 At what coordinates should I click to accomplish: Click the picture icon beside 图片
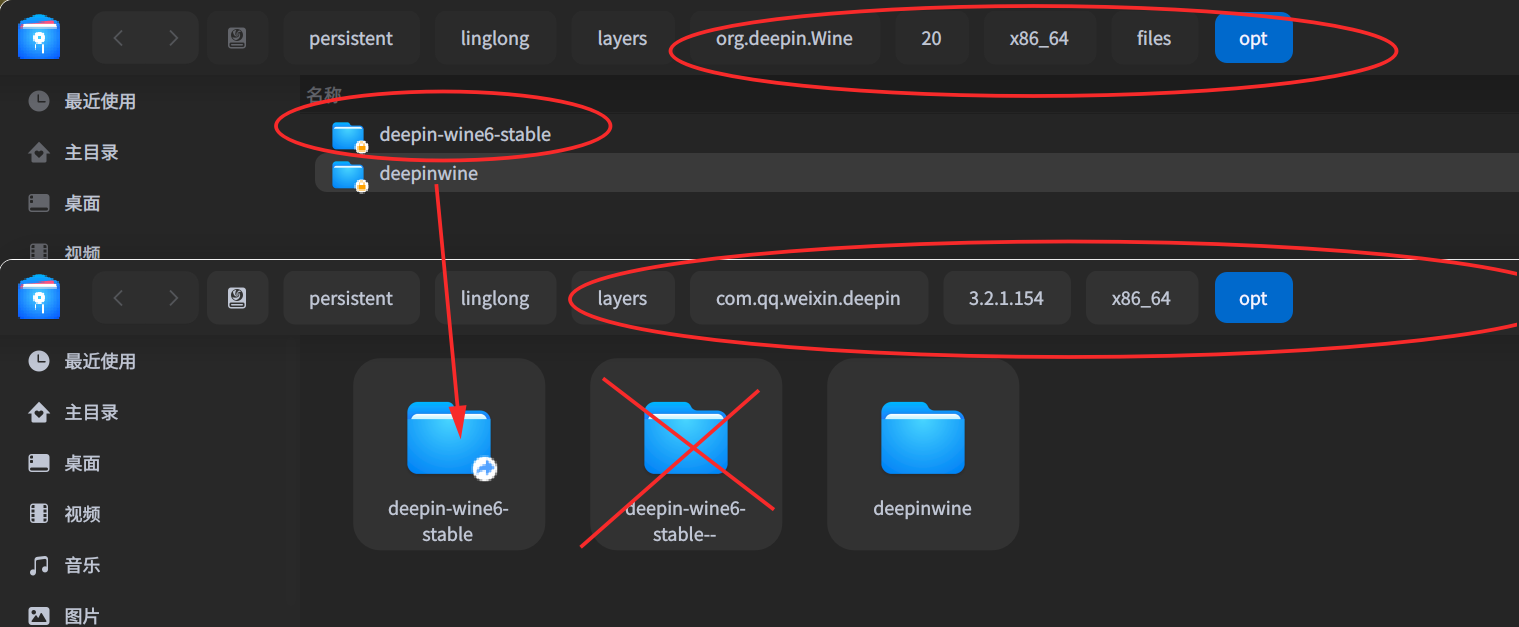(x=39, y=616)
